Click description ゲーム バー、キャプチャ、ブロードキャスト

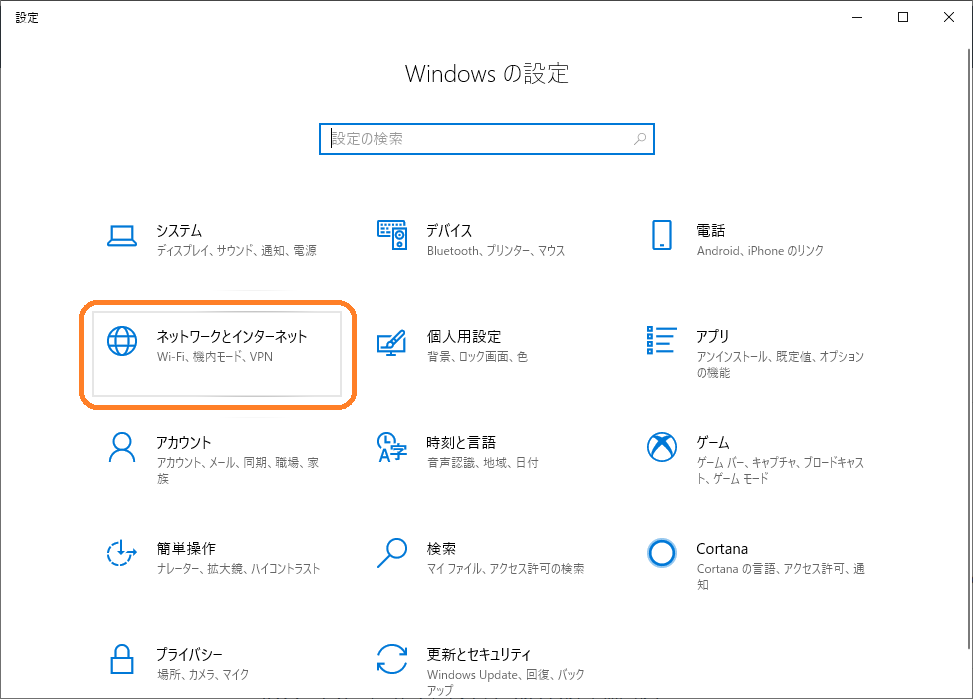point(780,471)
